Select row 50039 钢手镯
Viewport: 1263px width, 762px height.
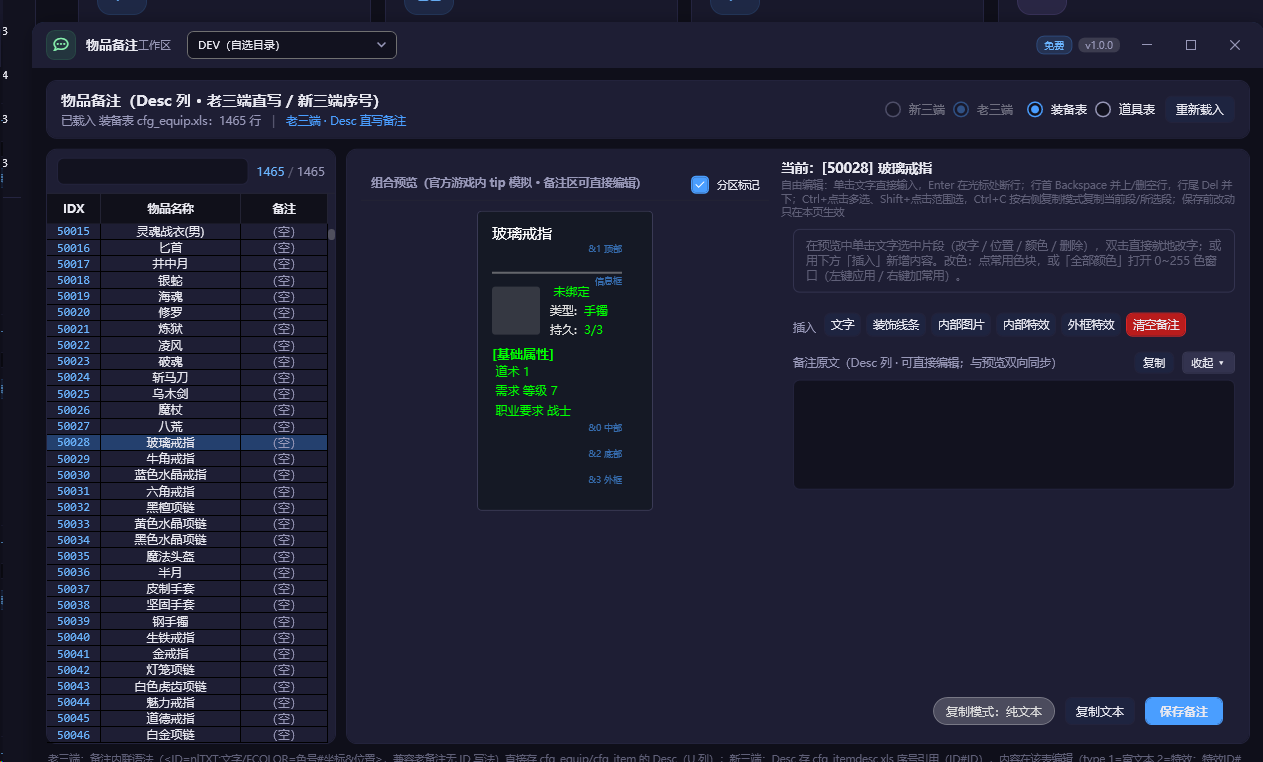pos(187,621)
